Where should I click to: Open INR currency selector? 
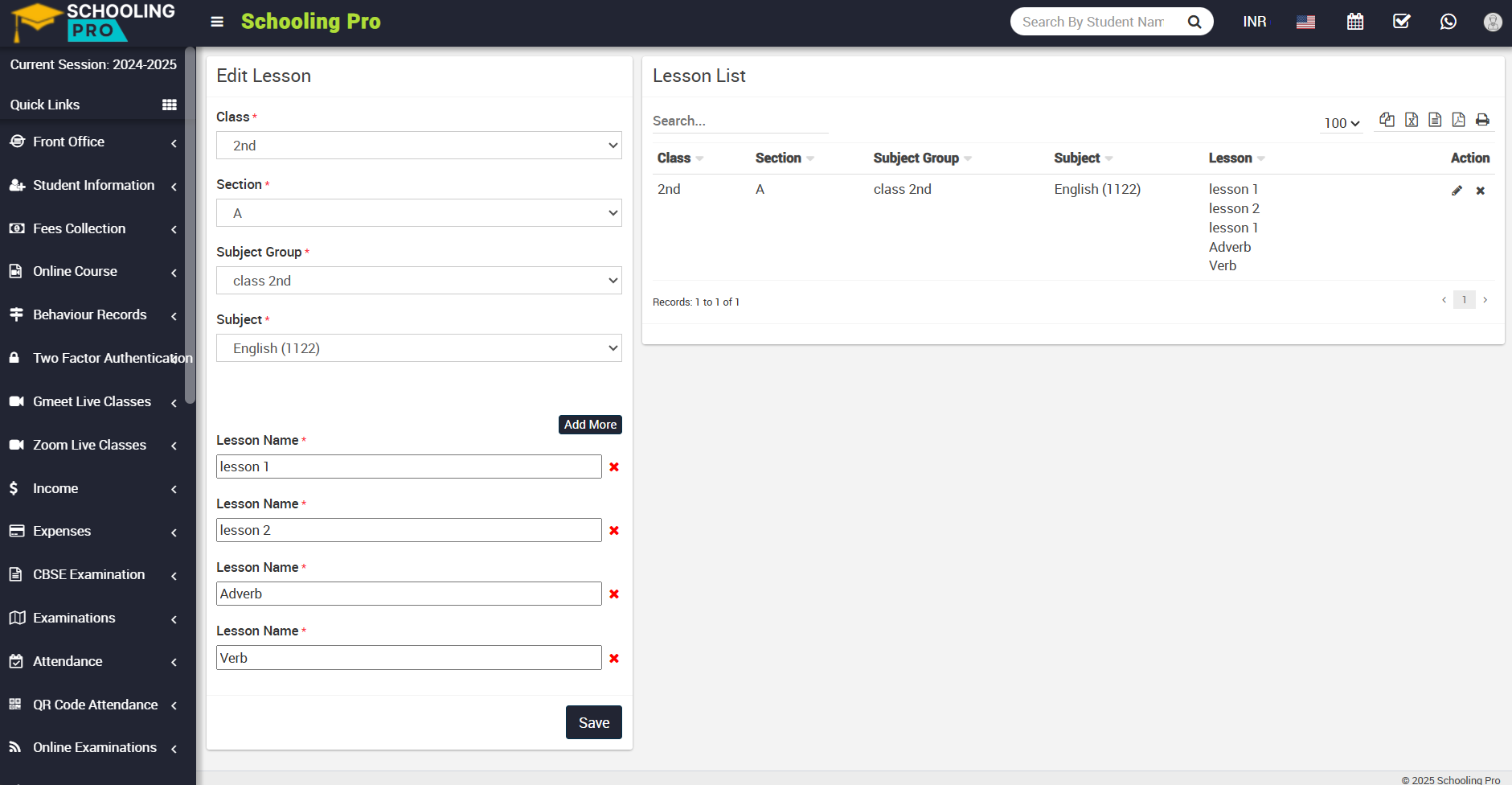(1255, 22)
